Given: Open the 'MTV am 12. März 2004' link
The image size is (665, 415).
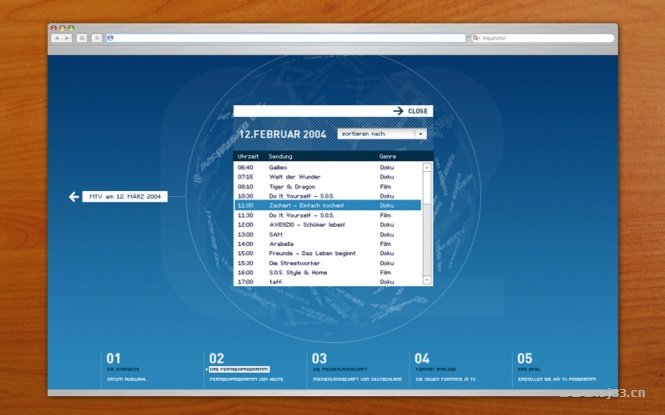Looking at the screenshot, I should 124,197.
